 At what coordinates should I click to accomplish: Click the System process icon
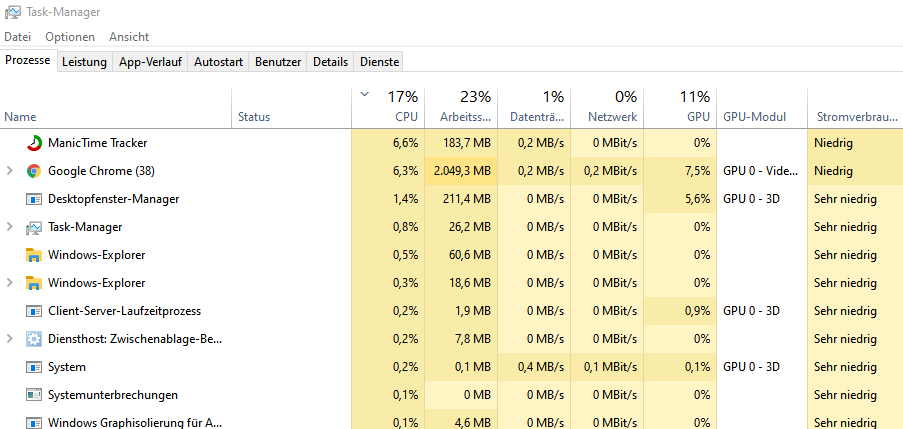coord(34,367)
